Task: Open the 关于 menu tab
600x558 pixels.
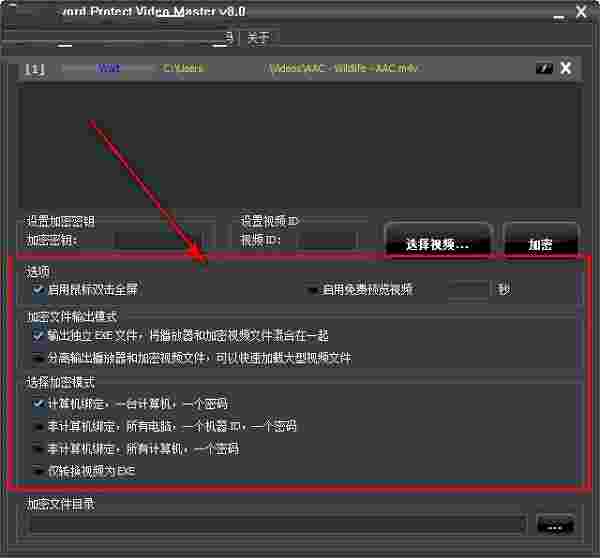Action: tap(258, 38)
